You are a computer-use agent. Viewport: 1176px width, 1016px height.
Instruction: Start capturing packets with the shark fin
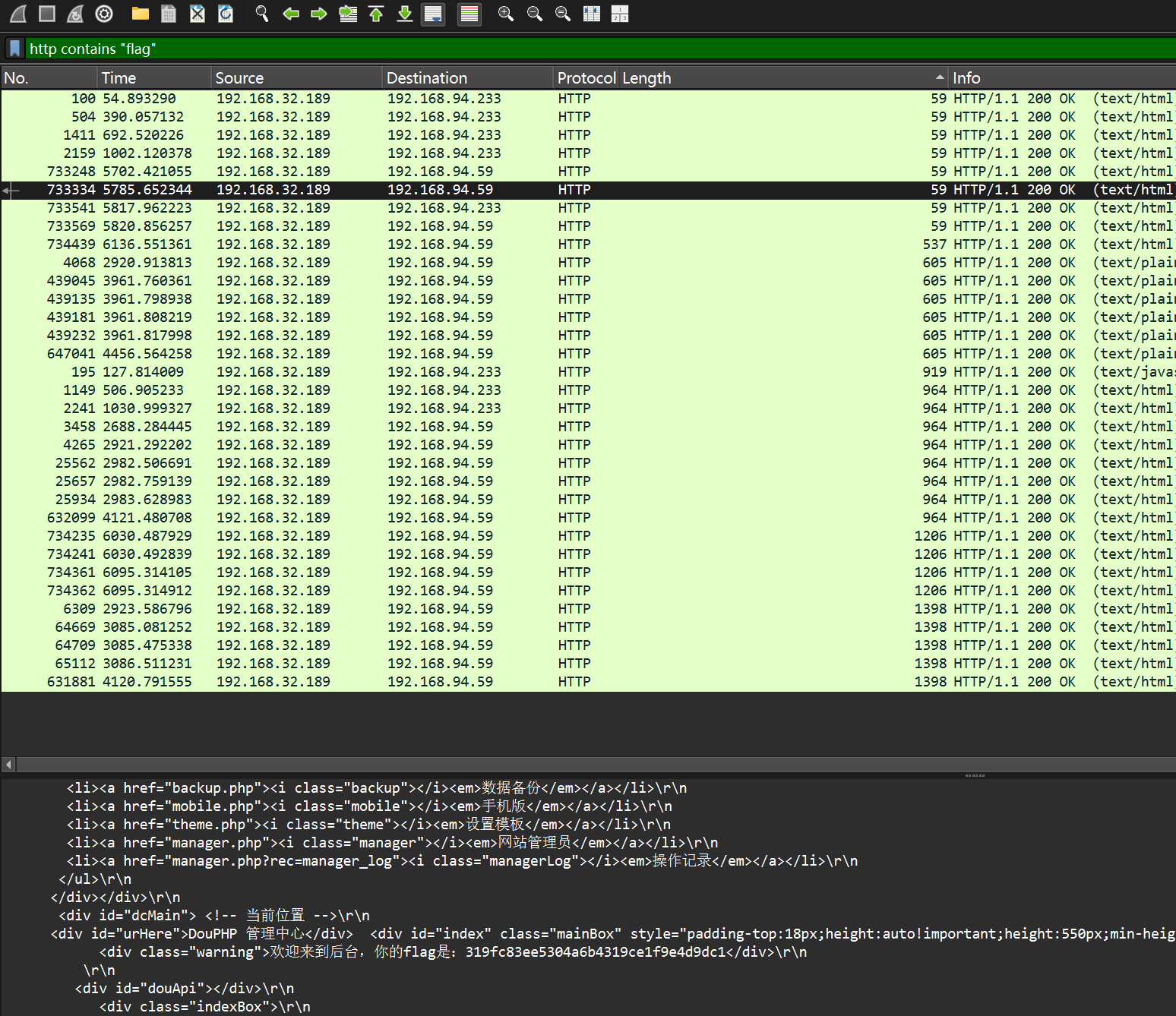click(x=18, y=14)
